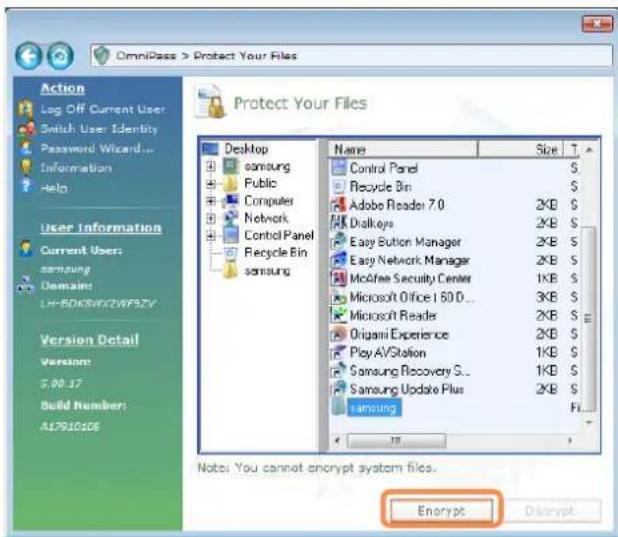Select the bottom samsung folder in tree
This screenshot has width=618, height=537.
click(267, 270)
